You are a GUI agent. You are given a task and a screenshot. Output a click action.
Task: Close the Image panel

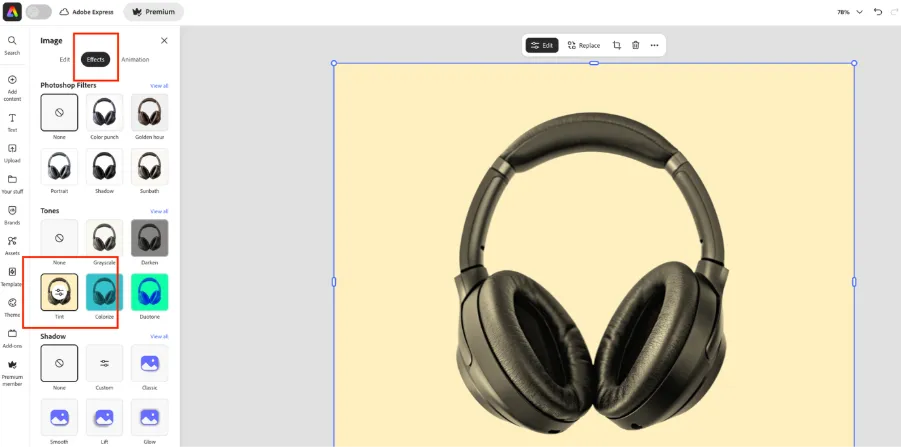point(164,40)
